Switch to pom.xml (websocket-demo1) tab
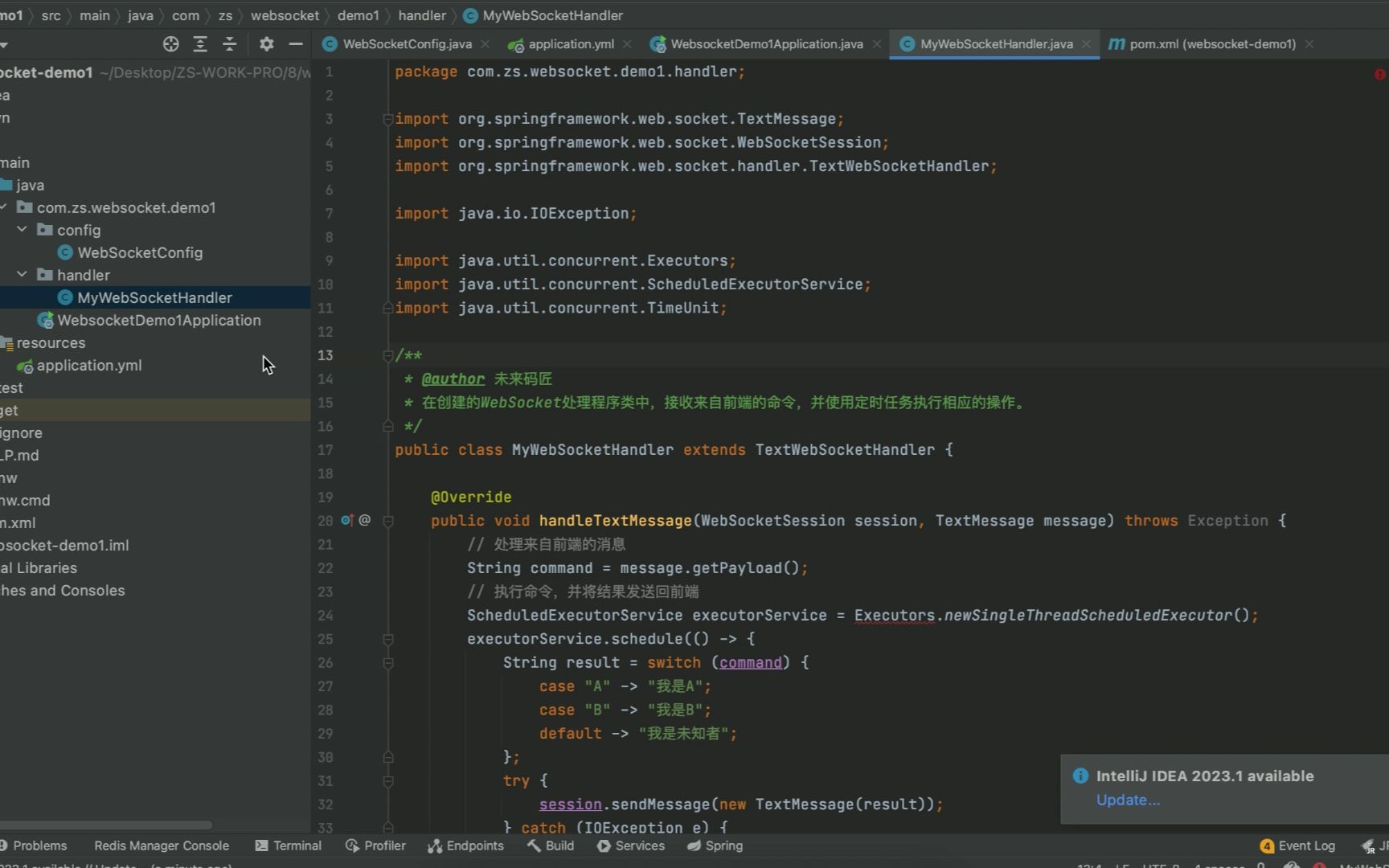1389x868 pixels. (1211, 44)
